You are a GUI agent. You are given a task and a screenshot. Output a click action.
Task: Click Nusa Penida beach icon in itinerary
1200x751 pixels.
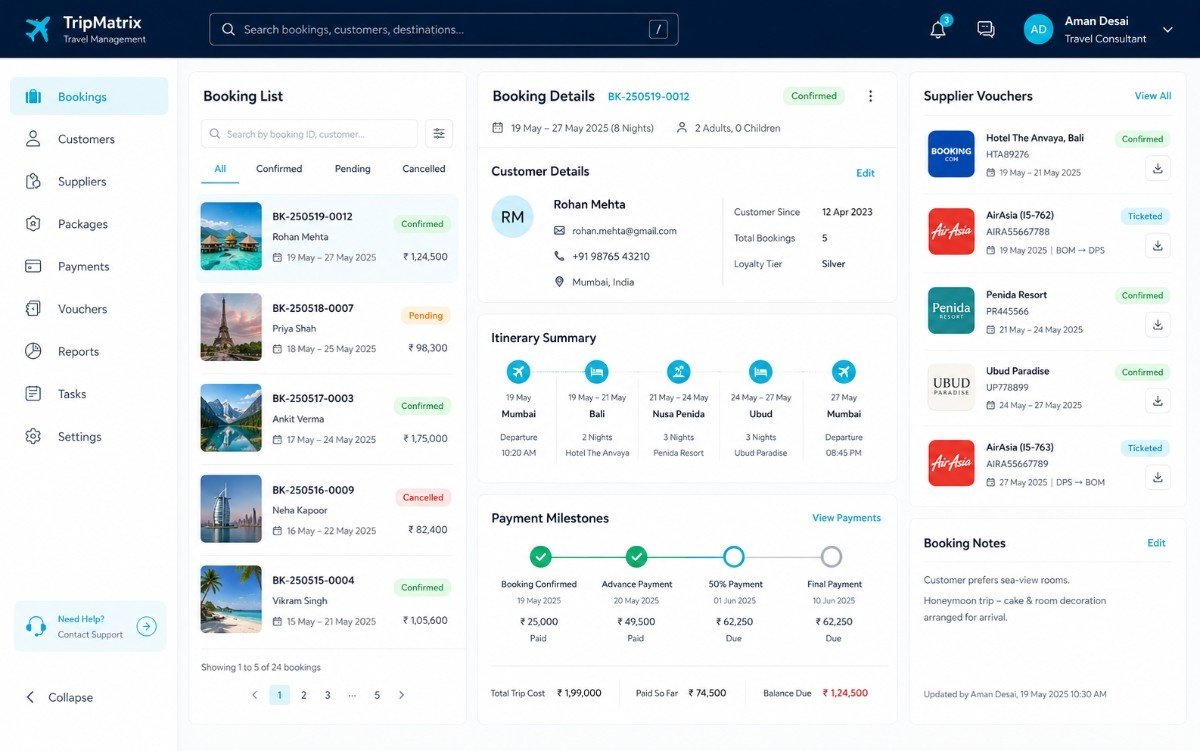[678, 372]
